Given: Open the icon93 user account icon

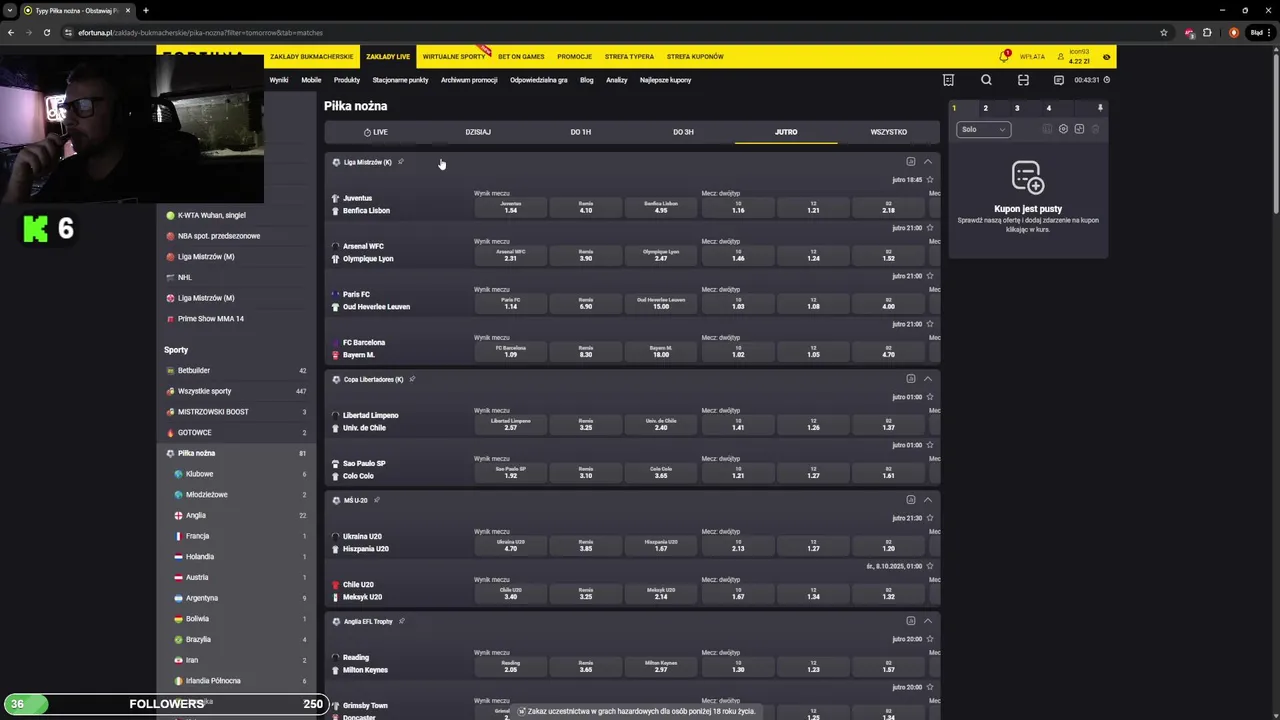Looking at the screenshot, I should (x=1061, y=57).
